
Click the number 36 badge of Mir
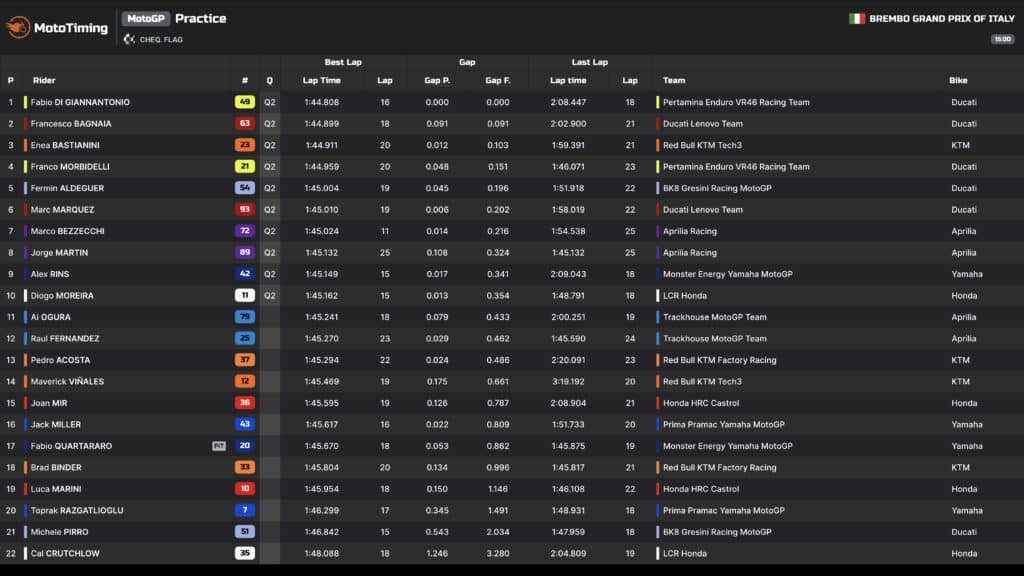[x=245, y=403]
